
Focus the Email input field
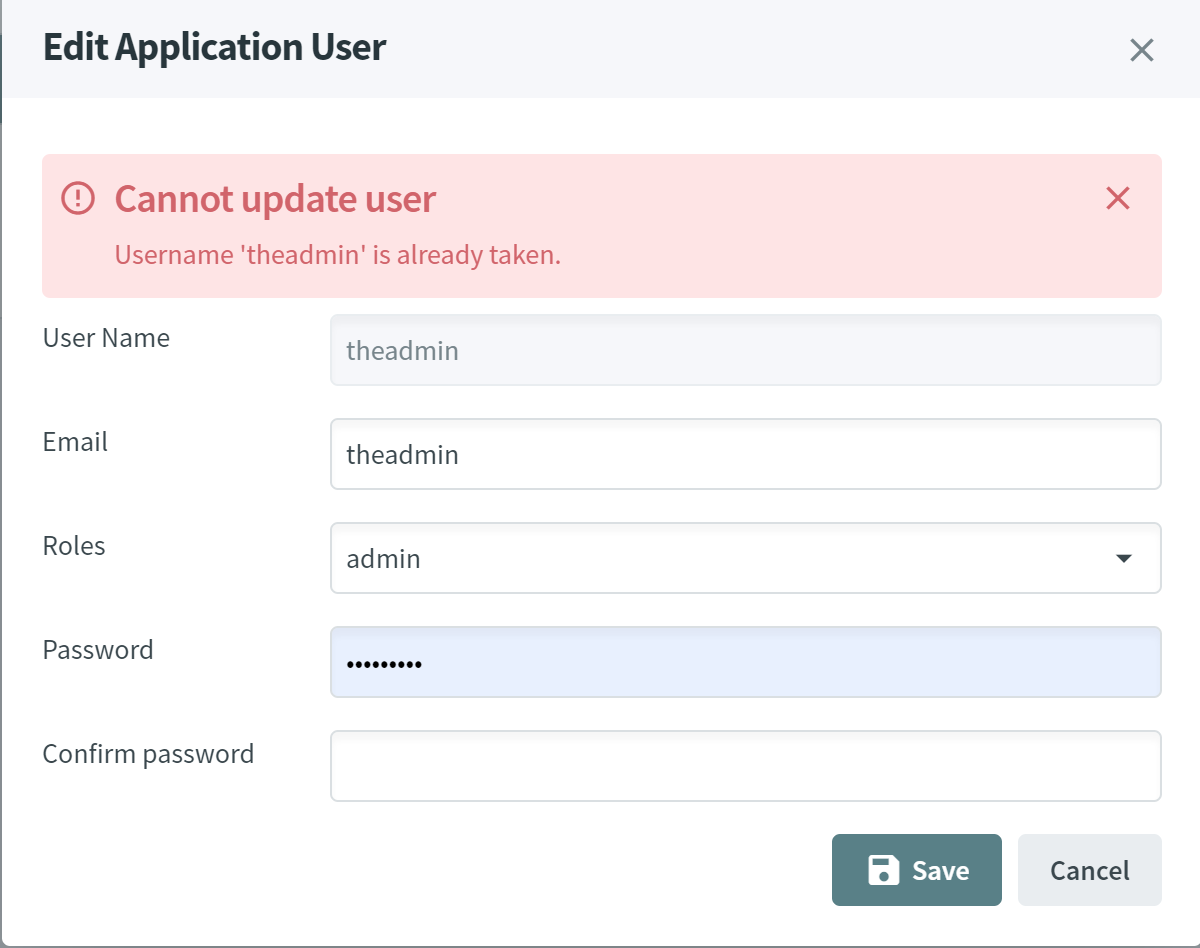coord(746,454)
